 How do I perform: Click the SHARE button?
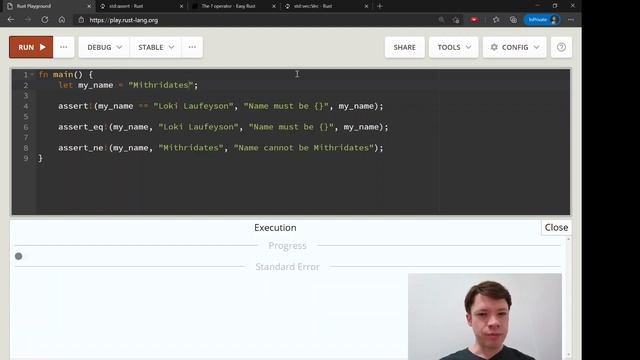tap(404, 47)
